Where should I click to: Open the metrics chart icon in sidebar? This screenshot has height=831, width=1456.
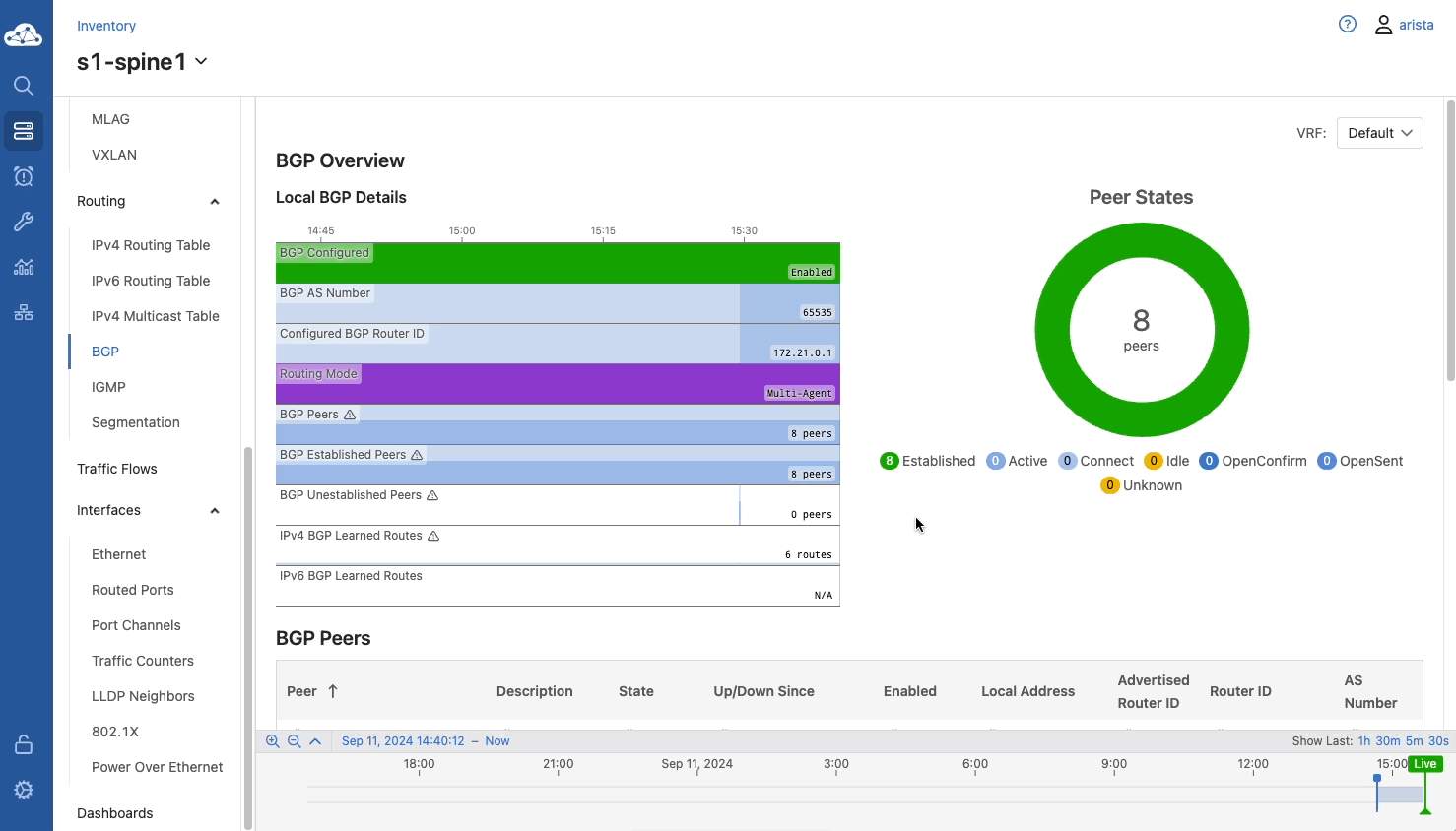[24, 267]
